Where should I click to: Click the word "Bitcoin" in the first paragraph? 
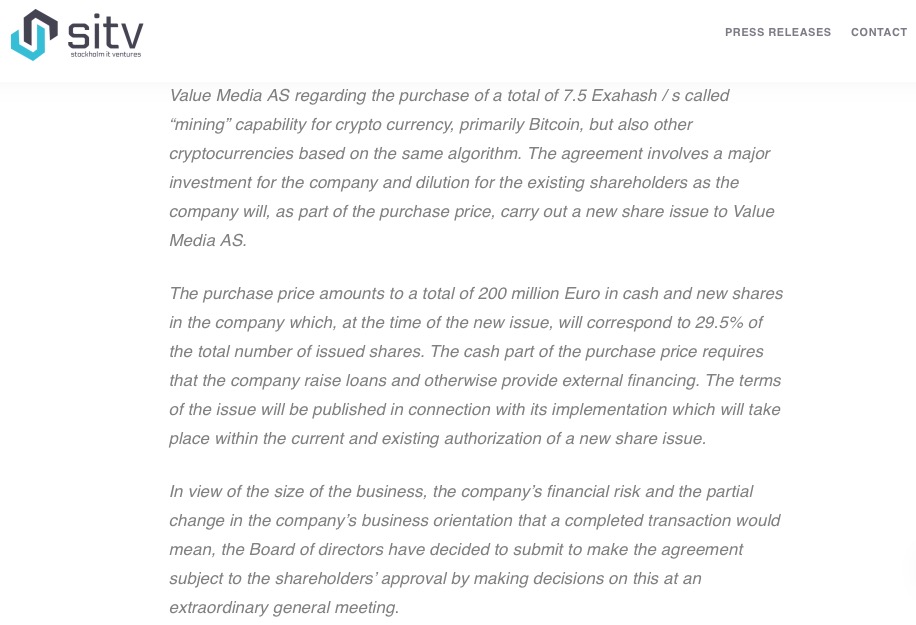[x=552, y=124]
